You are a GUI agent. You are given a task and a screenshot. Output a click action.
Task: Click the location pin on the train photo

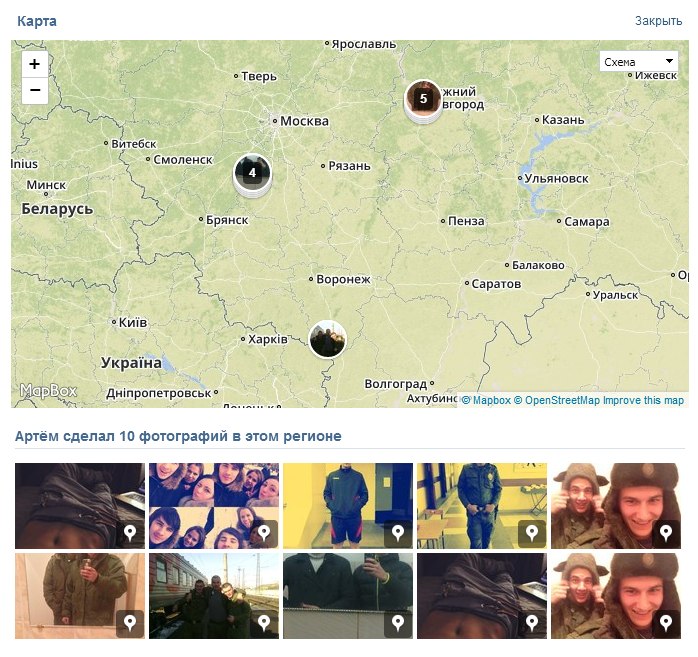coord(264,623)
